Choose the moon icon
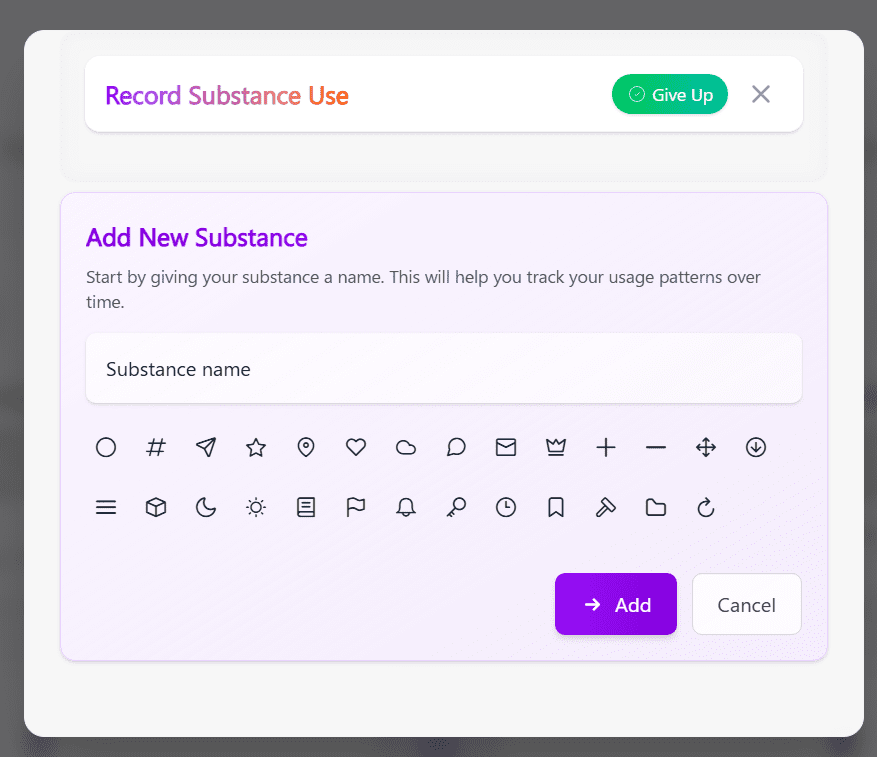This screenshot has height=757, width=877. (206, 508)
